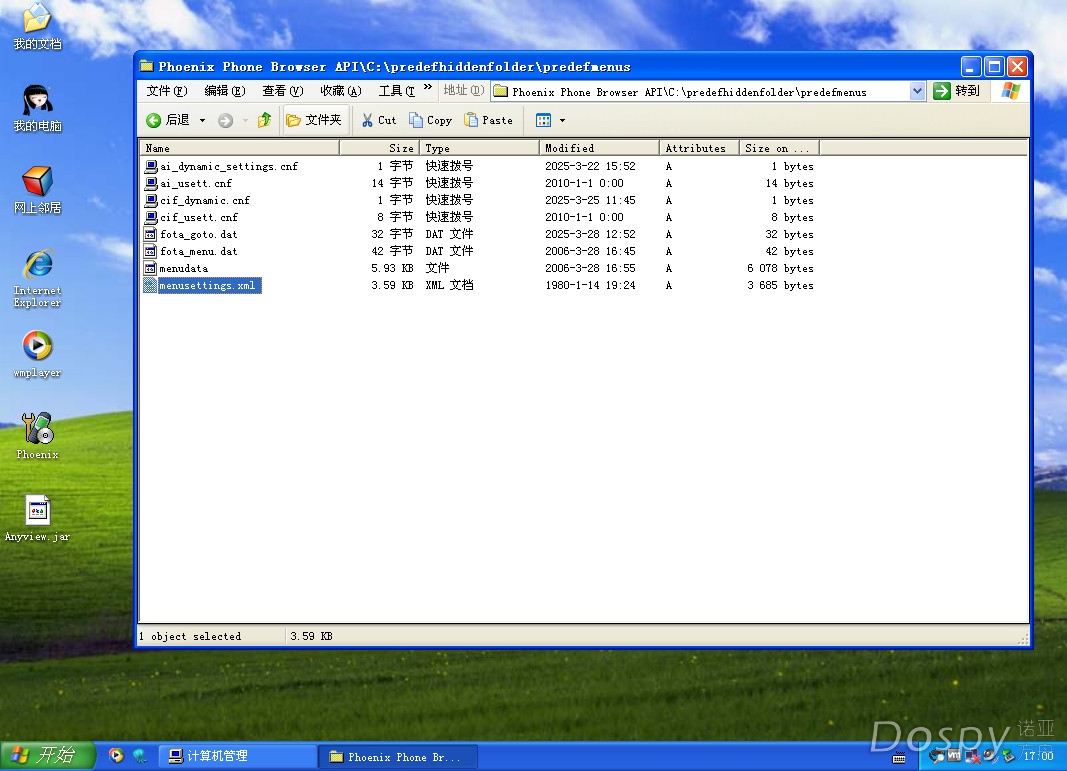This screenshot has width=1067, height=771.
Task: Click the Copy toolbar button
Action: 430,120
